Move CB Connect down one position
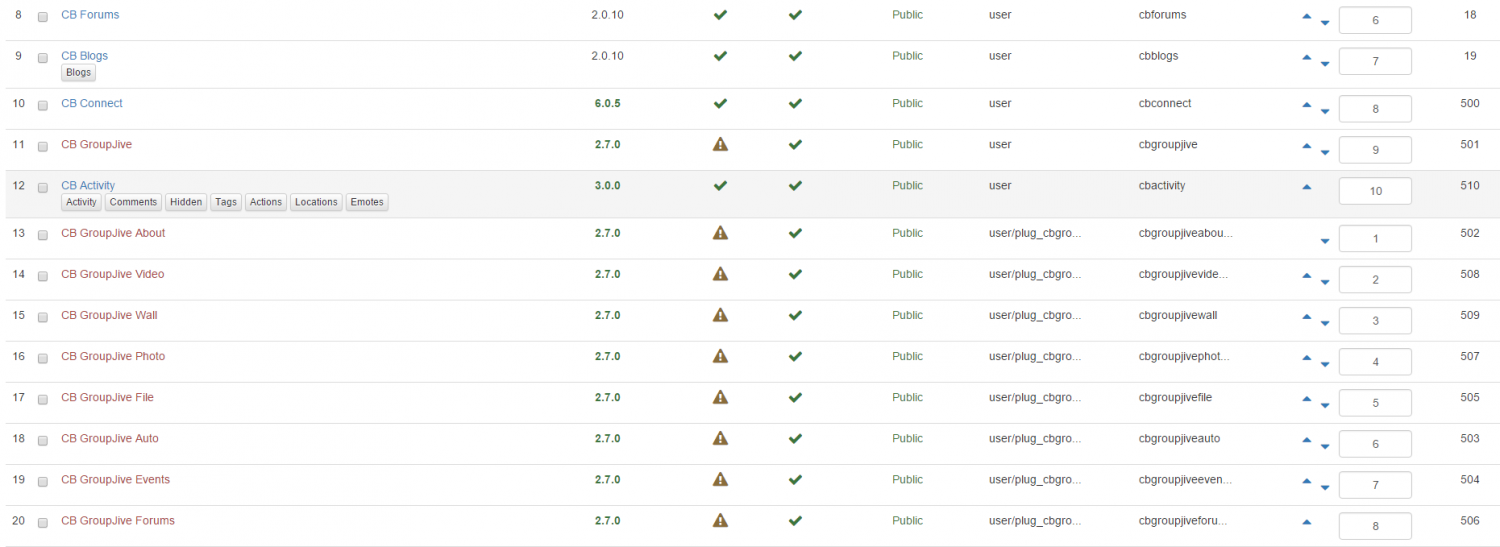 (x=1325, y=111)
